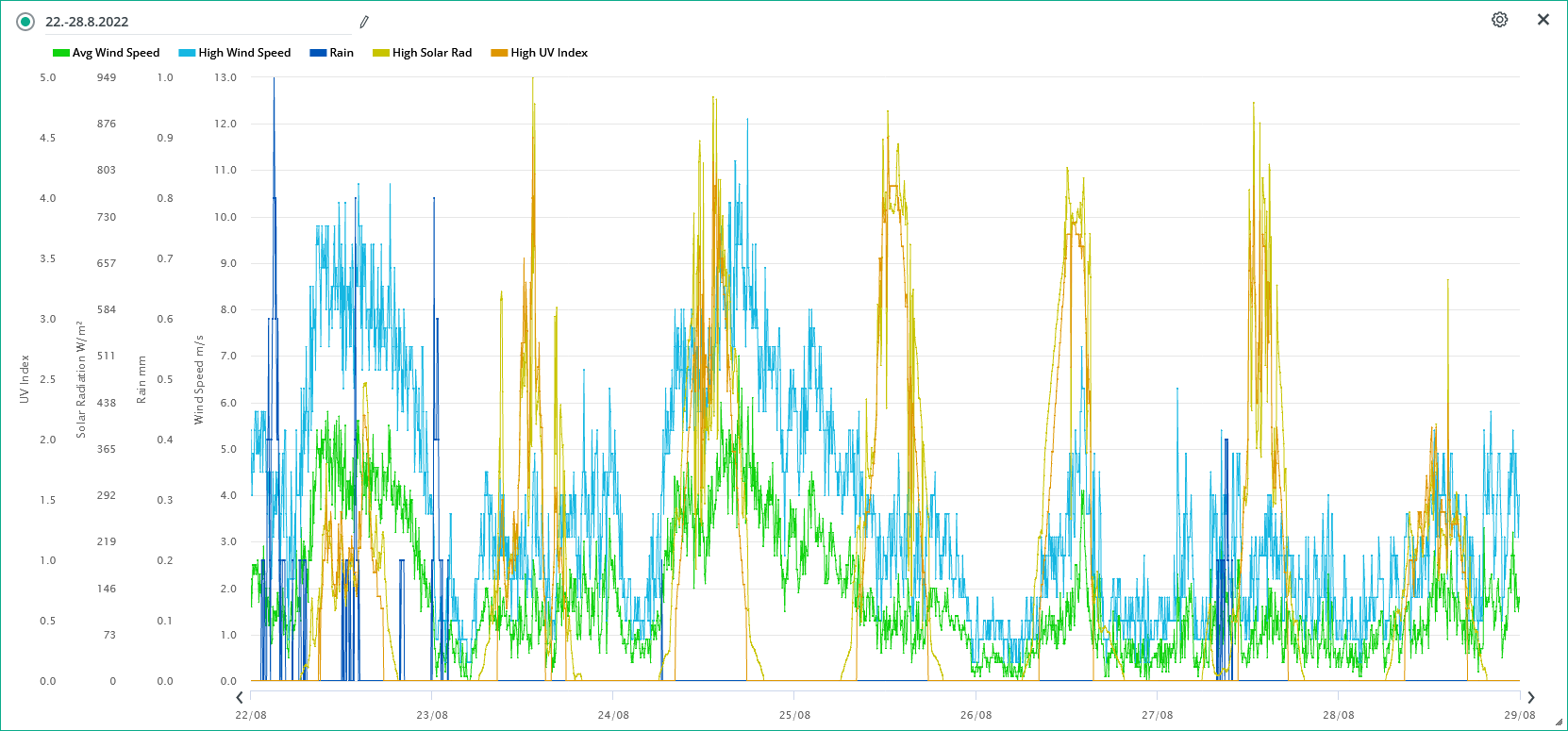1568x731 pixels.
Task: Click the 29/08 date label on axis
Action: 1519,715
